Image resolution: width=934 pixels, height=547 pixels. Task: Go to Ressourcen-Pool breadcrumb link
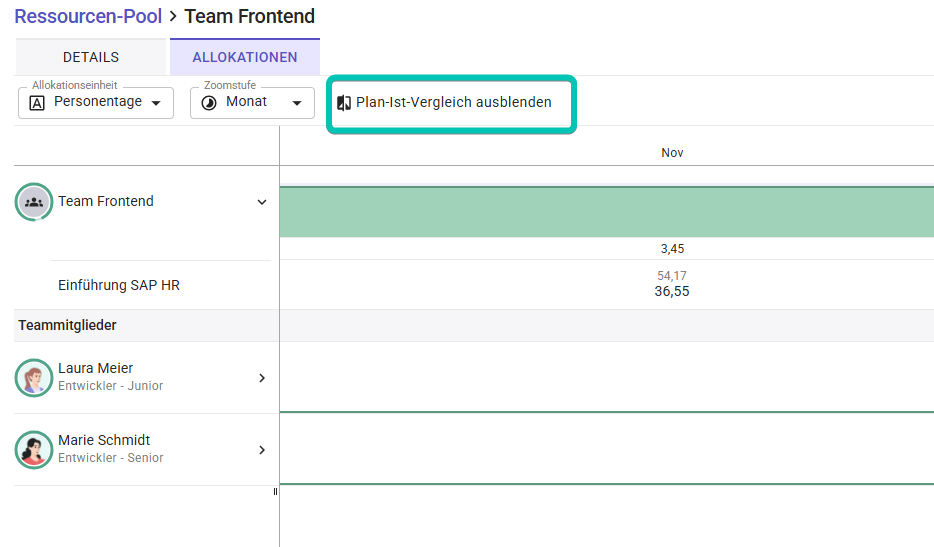click(88, 16)
